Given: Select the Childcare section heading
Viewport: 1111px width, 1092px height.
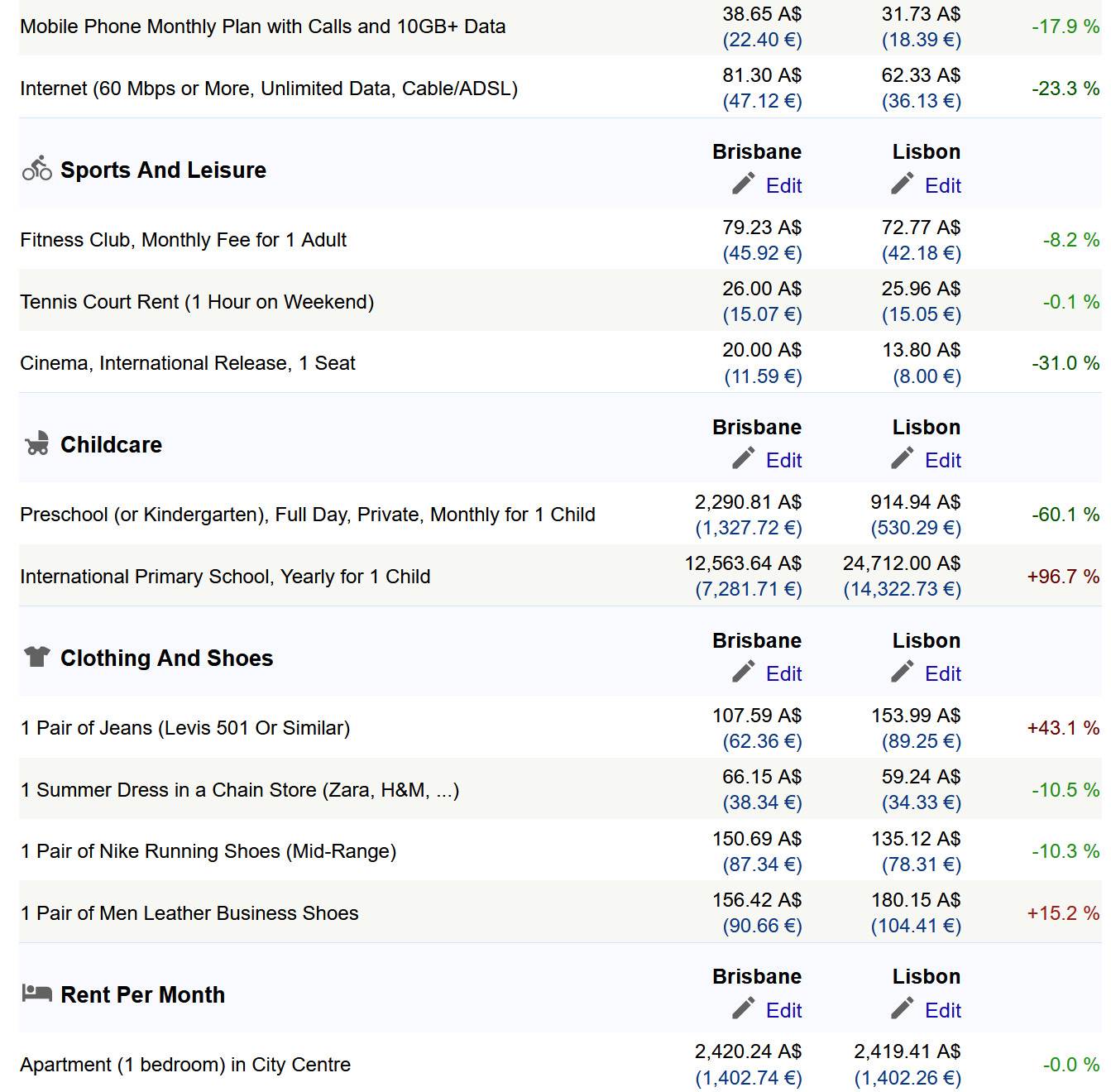Looking at the screenshot, I should tap(111, 444).
